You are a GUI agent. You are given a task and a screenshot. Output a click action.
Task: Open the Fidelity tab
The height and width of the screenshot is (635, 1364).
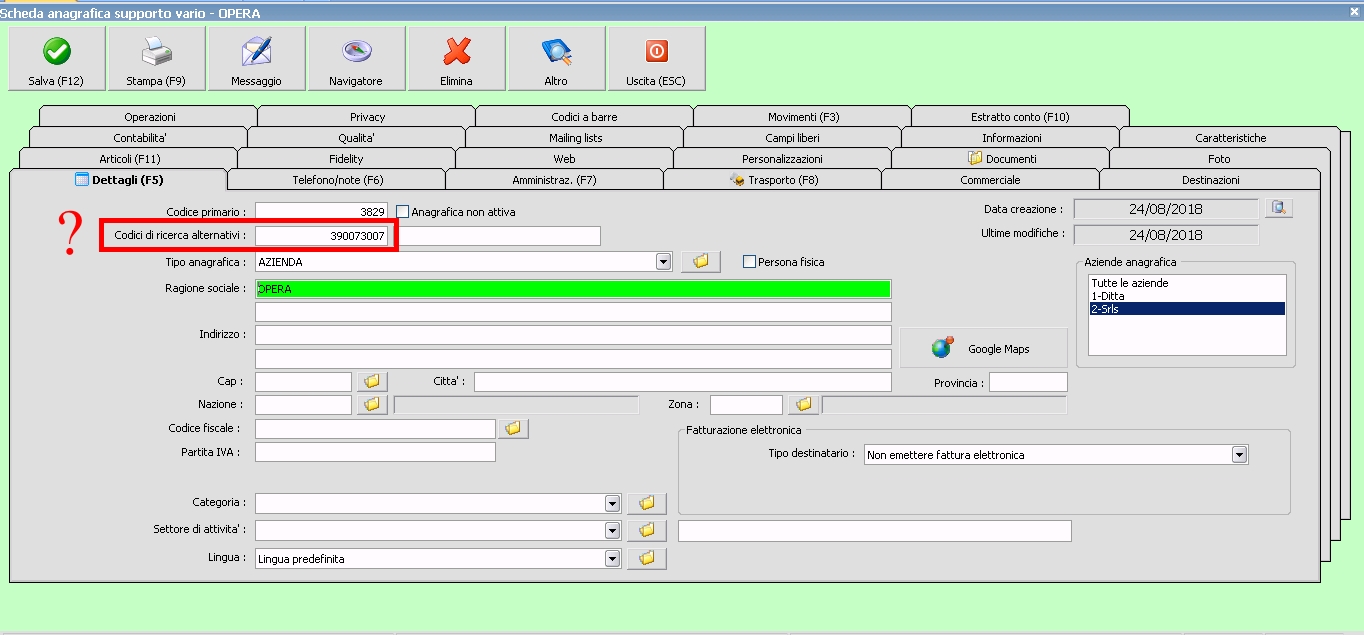(346, 159)
